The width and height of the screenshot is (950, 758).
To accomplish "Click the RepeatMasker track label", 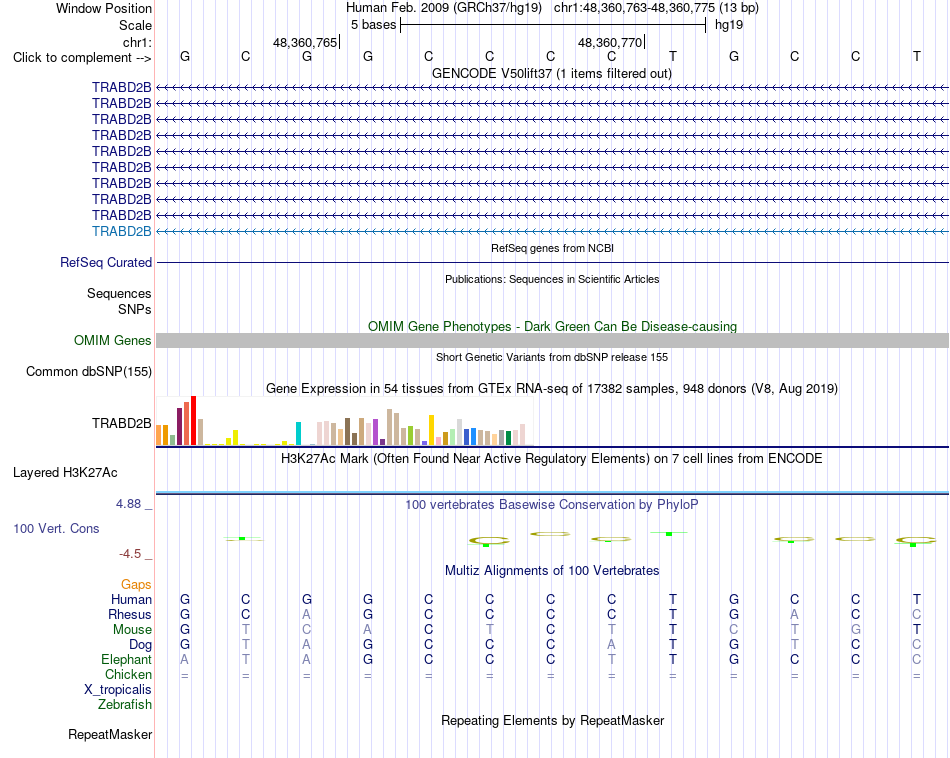I will (x=110, y=734).
